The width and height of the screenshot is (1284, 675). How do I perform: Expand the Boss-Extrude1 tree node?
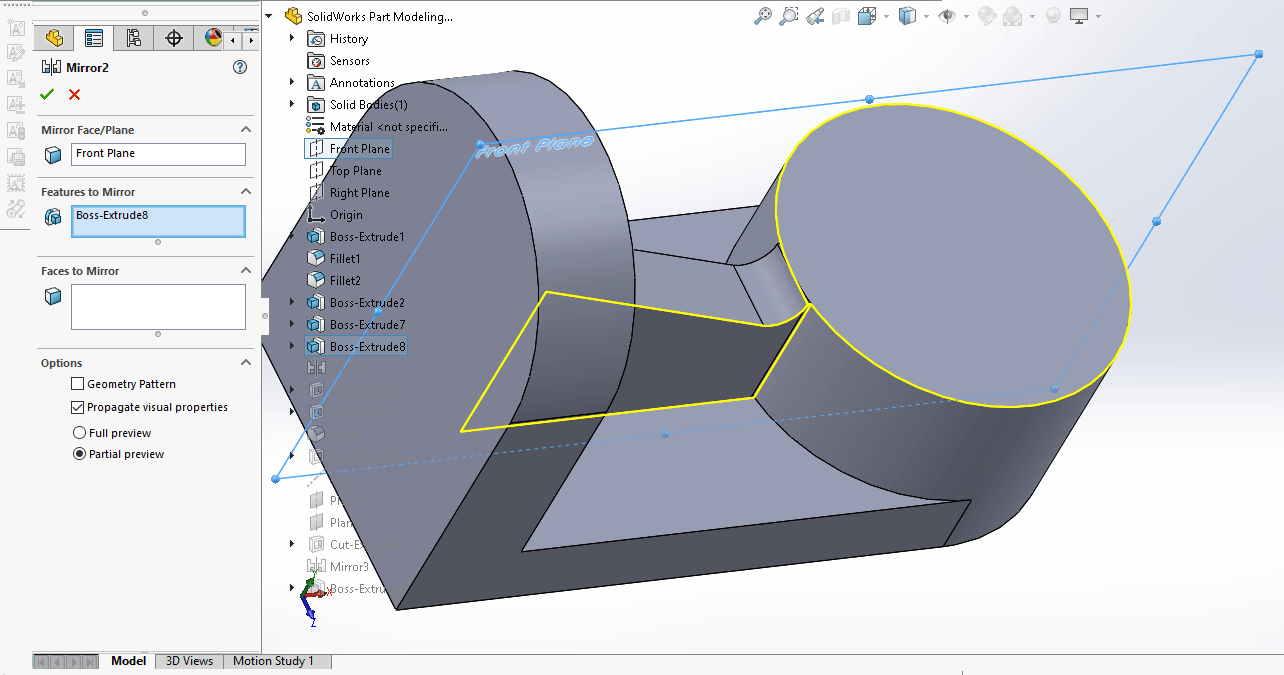coord(292,237)
